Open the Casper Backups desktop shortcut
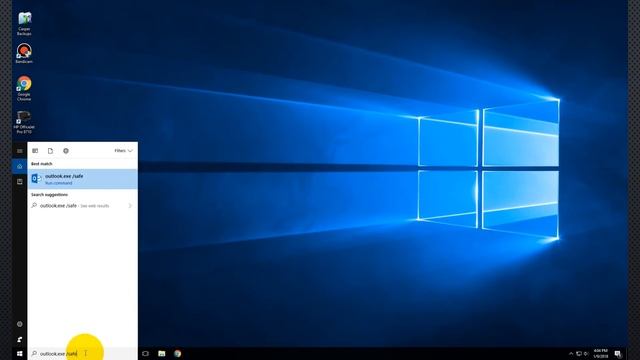This screenshot has height=360, width=640. (24, 24)
